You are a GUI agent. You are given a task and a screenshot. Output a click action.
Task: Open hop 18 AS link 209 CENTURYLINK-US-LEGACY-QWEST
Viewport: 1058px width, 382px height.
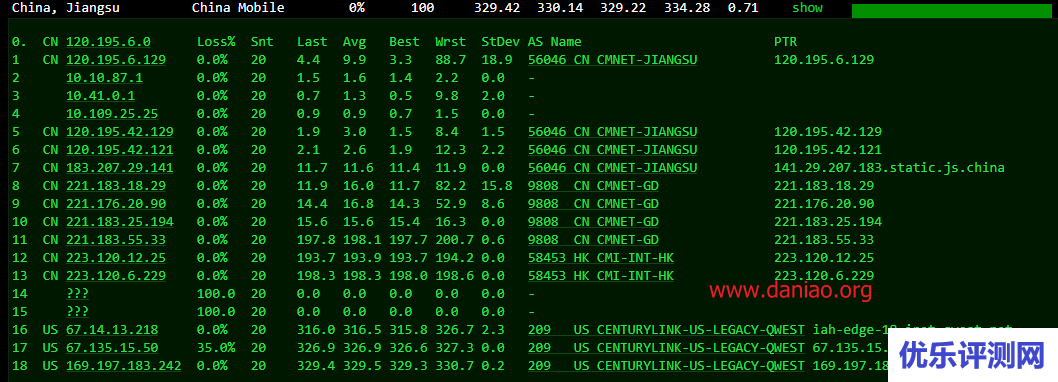(x=667, y=366)
